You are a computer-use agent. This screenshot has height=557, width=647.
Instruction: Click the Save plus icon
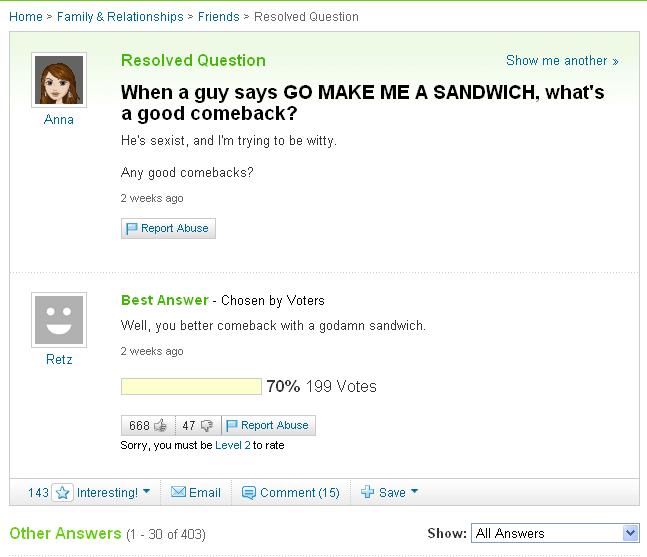[x=367, y=493]
